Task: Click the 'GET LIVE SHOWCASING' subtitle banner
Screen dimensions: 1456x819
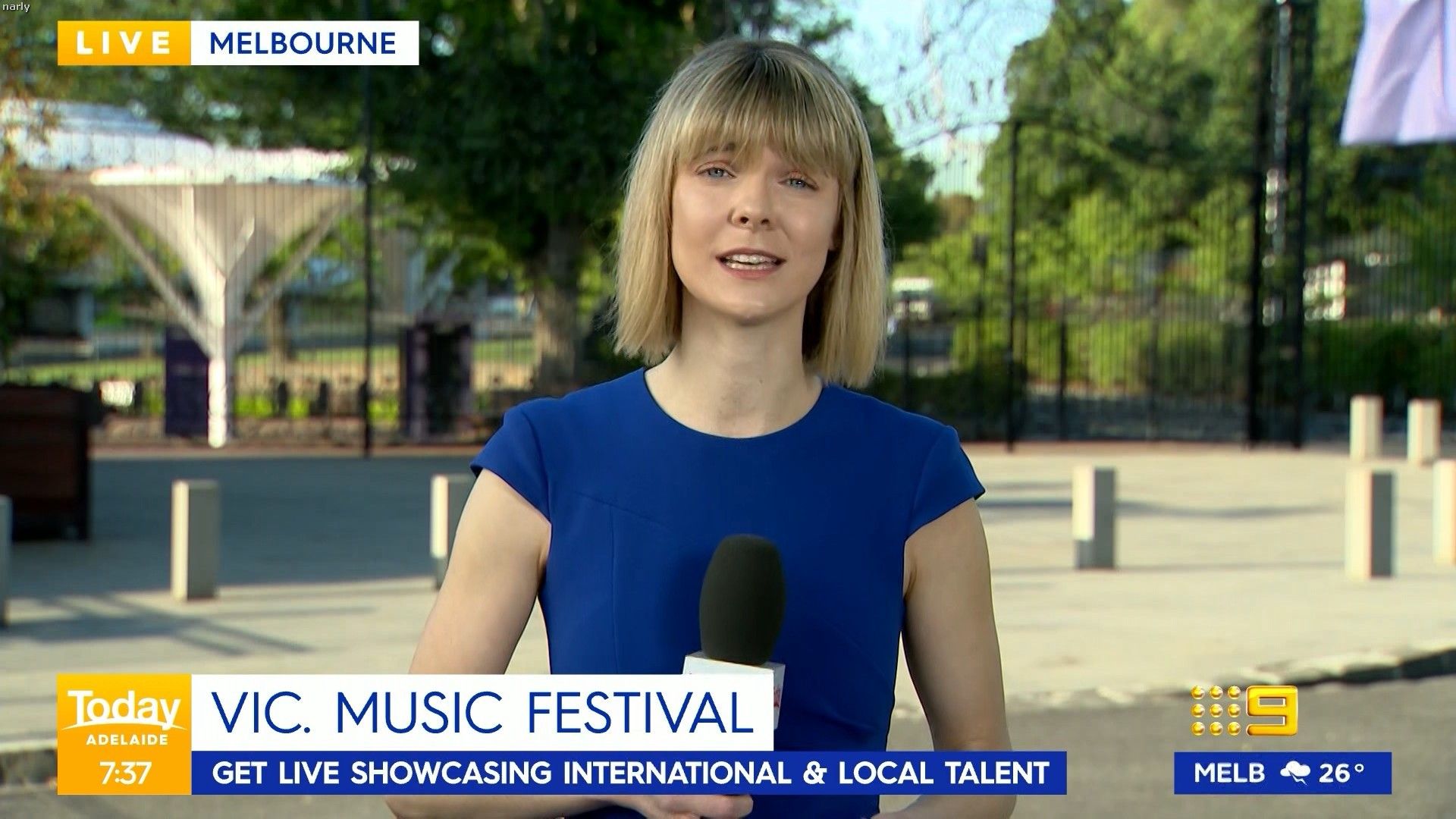Action: 381,773
